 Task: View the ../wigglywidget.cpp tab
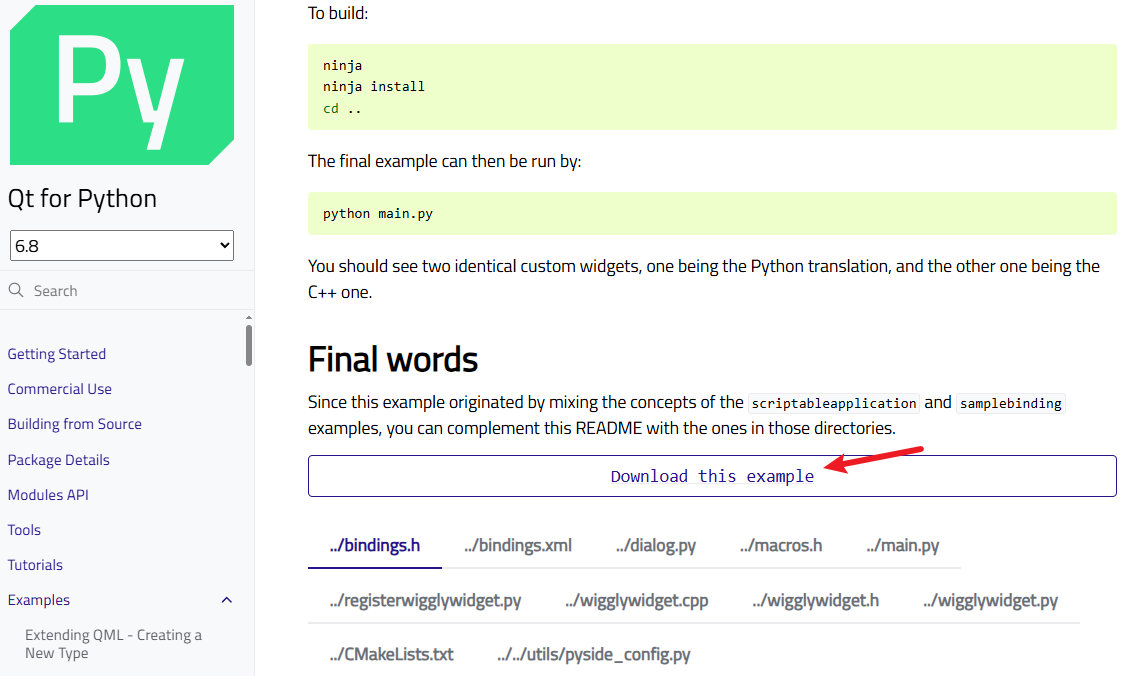pyautogui.click(x=636, y=600)
